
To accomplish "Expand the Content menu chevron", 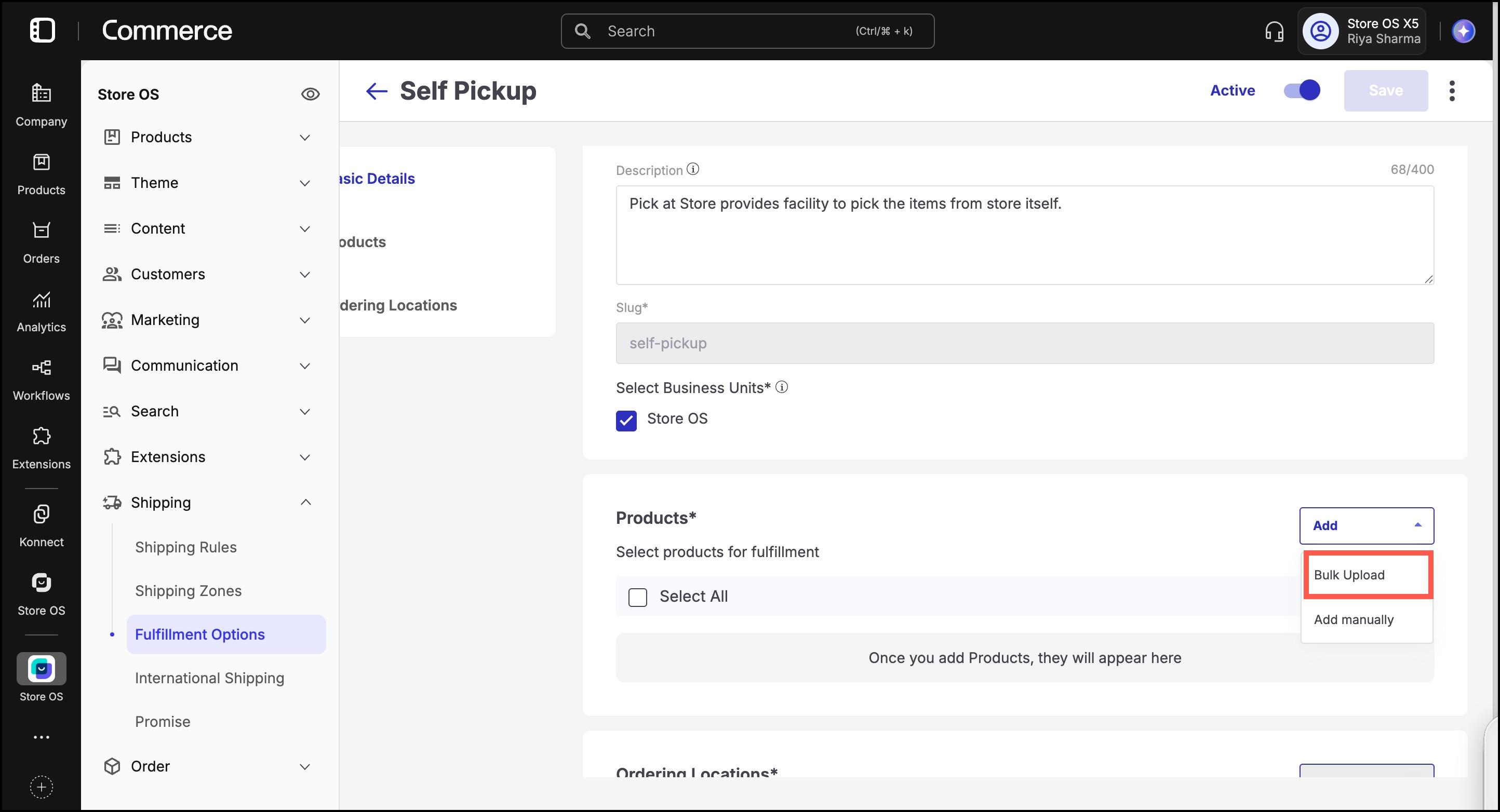I will 304,229.
